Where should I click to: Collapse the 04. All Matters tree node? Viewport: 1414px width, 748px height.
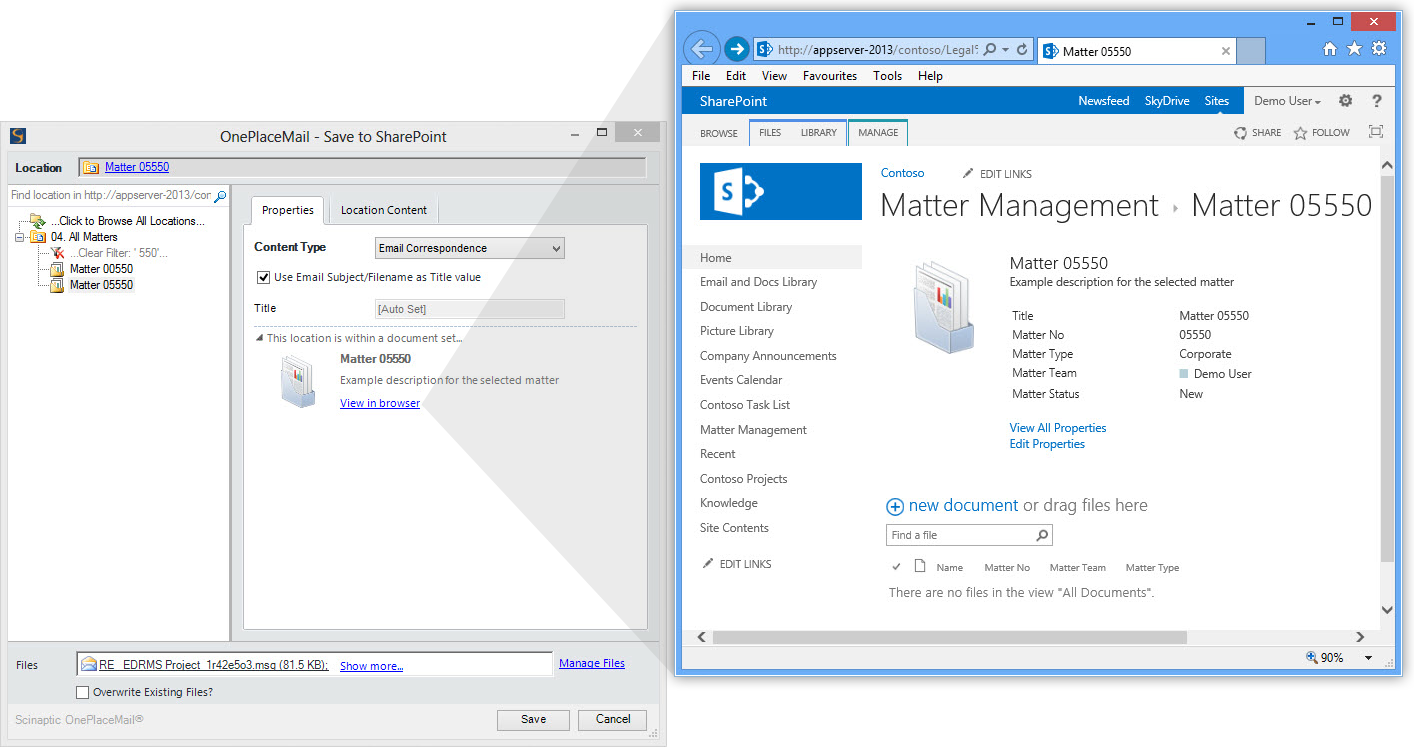[21, 237]
